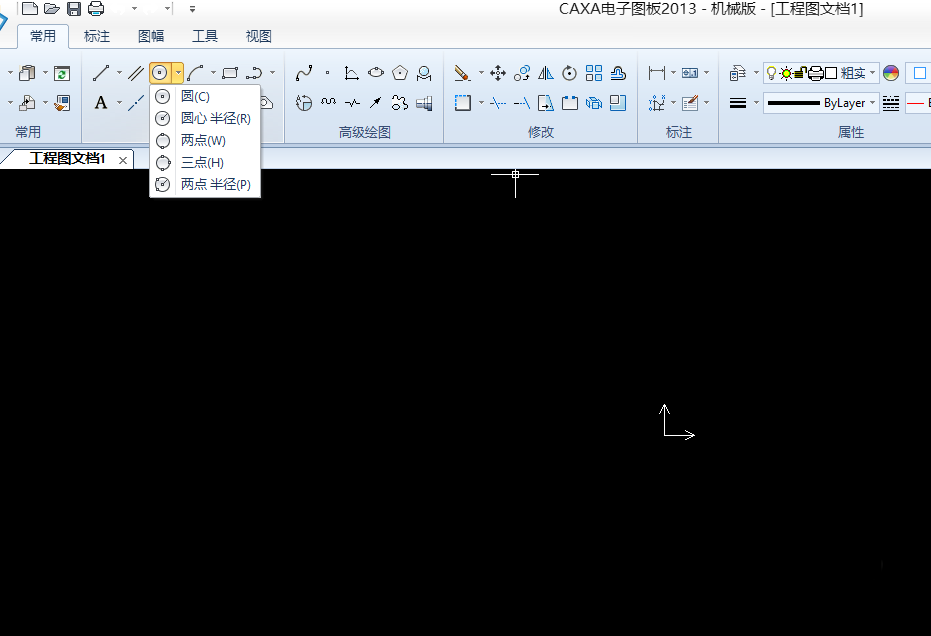The height and width of the screenshot is (636, 931).
Task: Choose 两点(W) from circle menu
Action: (x=205, y=140)
